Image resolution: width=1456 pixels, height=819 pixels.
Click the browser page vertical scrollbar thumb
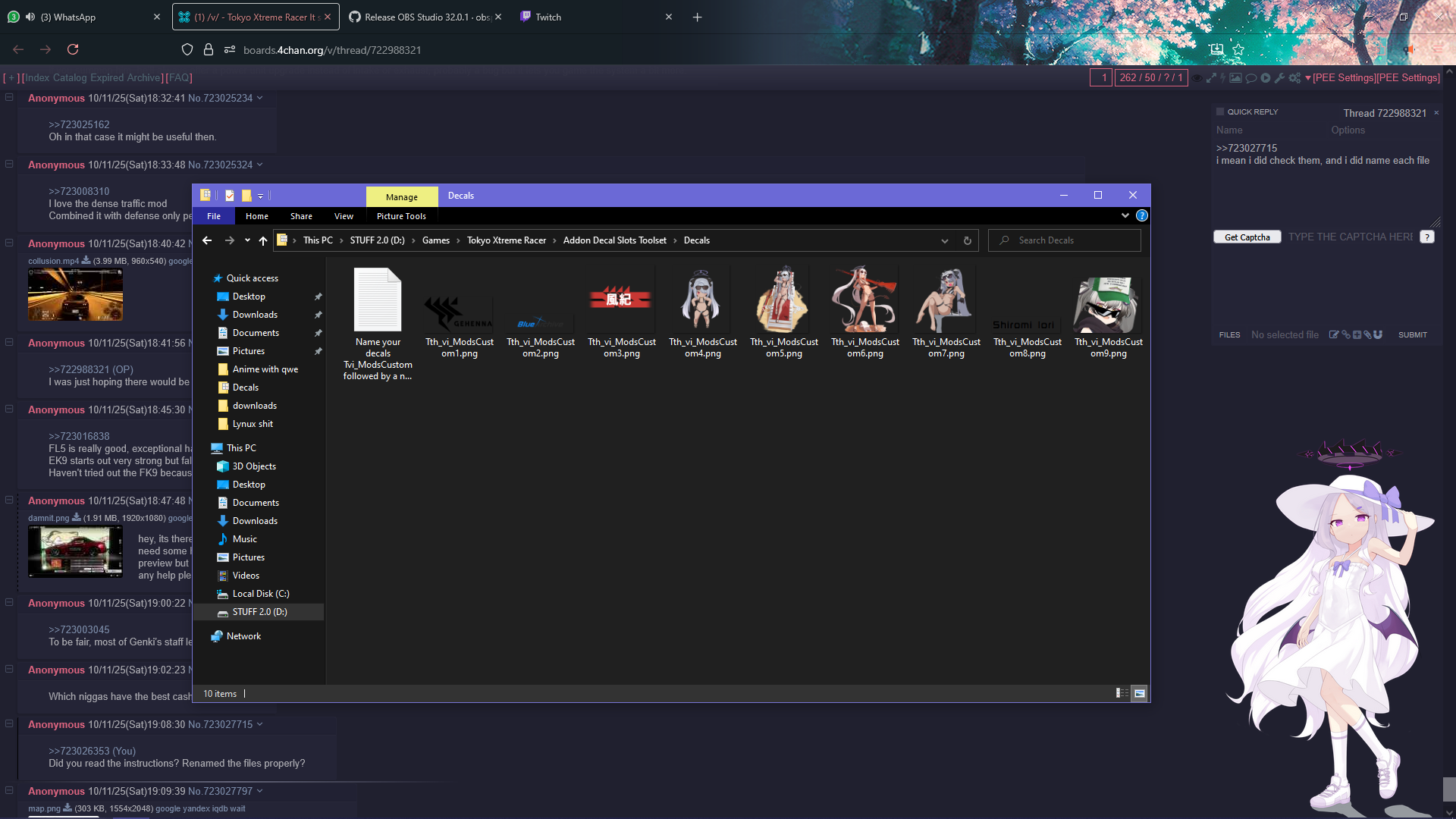(1449, 789)
